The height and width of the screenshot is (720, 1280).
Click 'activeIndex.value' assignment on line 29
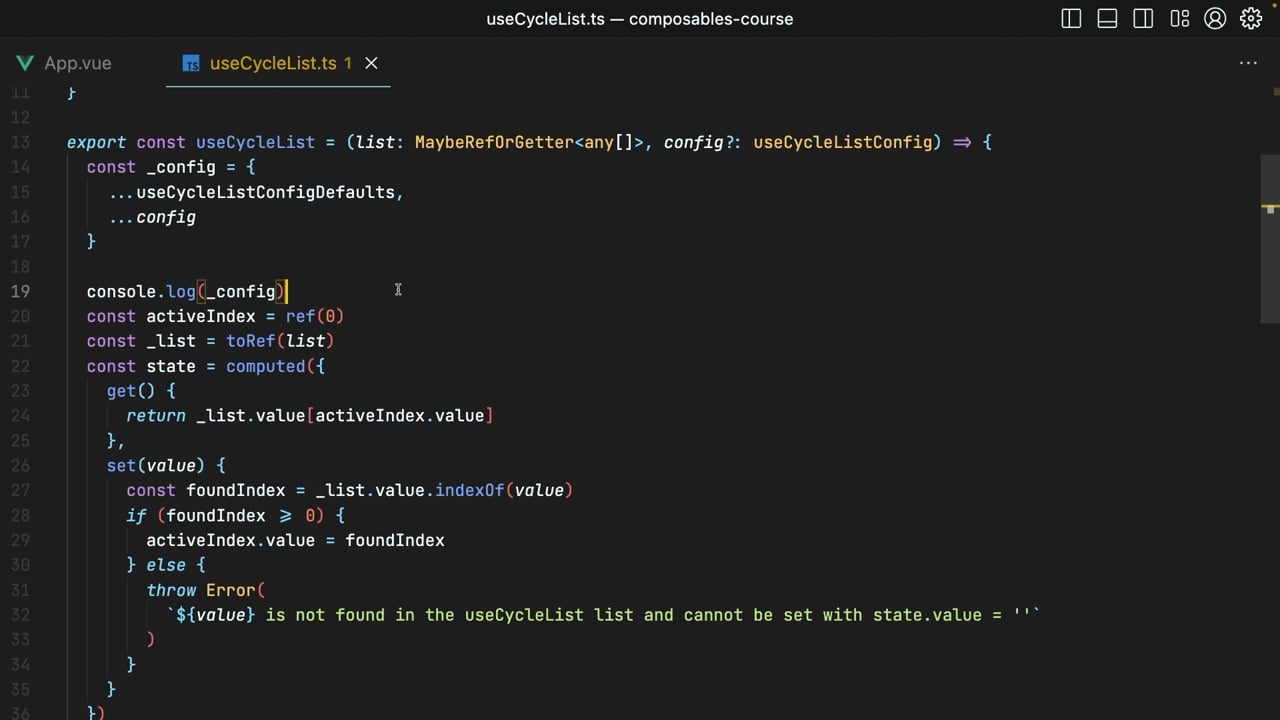[x=230, y=540]
